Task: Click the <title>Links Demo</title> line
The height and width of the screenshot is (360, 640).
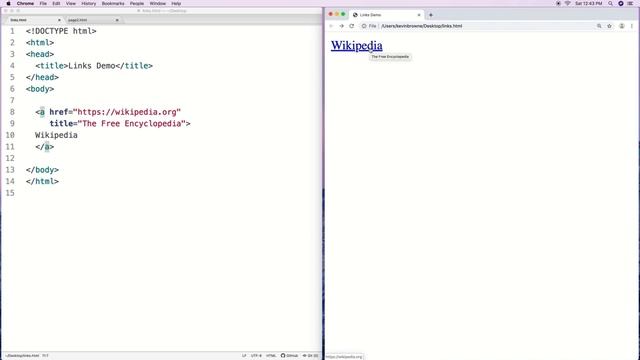Action: (x=94, y=66)
